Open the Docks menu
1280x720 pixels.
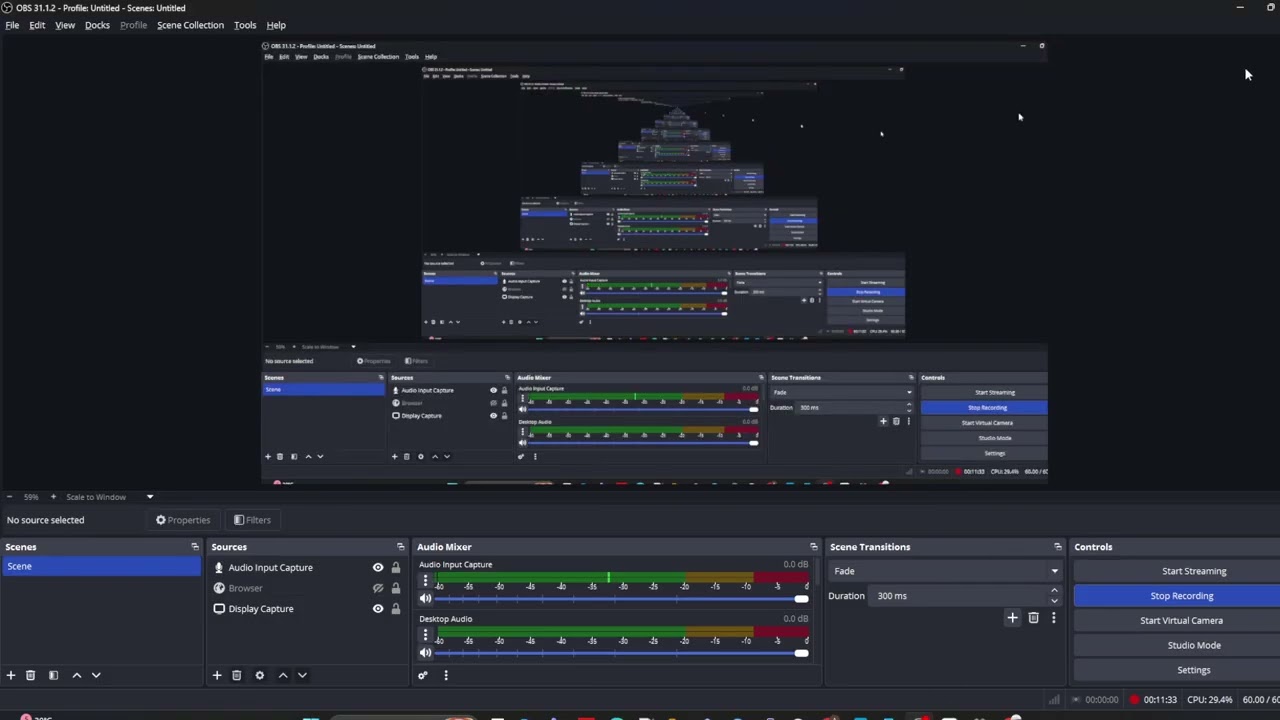97,25
